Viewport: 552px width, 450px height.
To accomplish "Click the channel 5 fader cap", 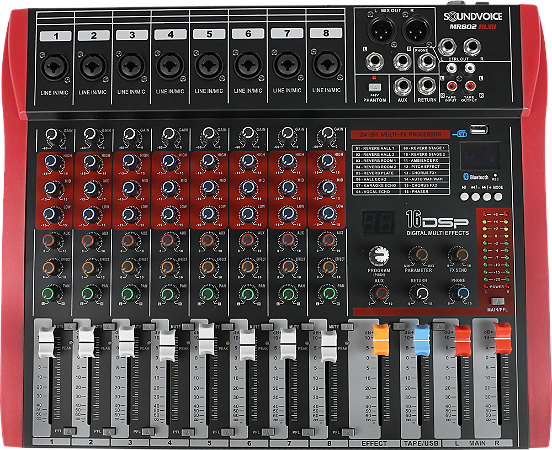I will pos(206,339).
